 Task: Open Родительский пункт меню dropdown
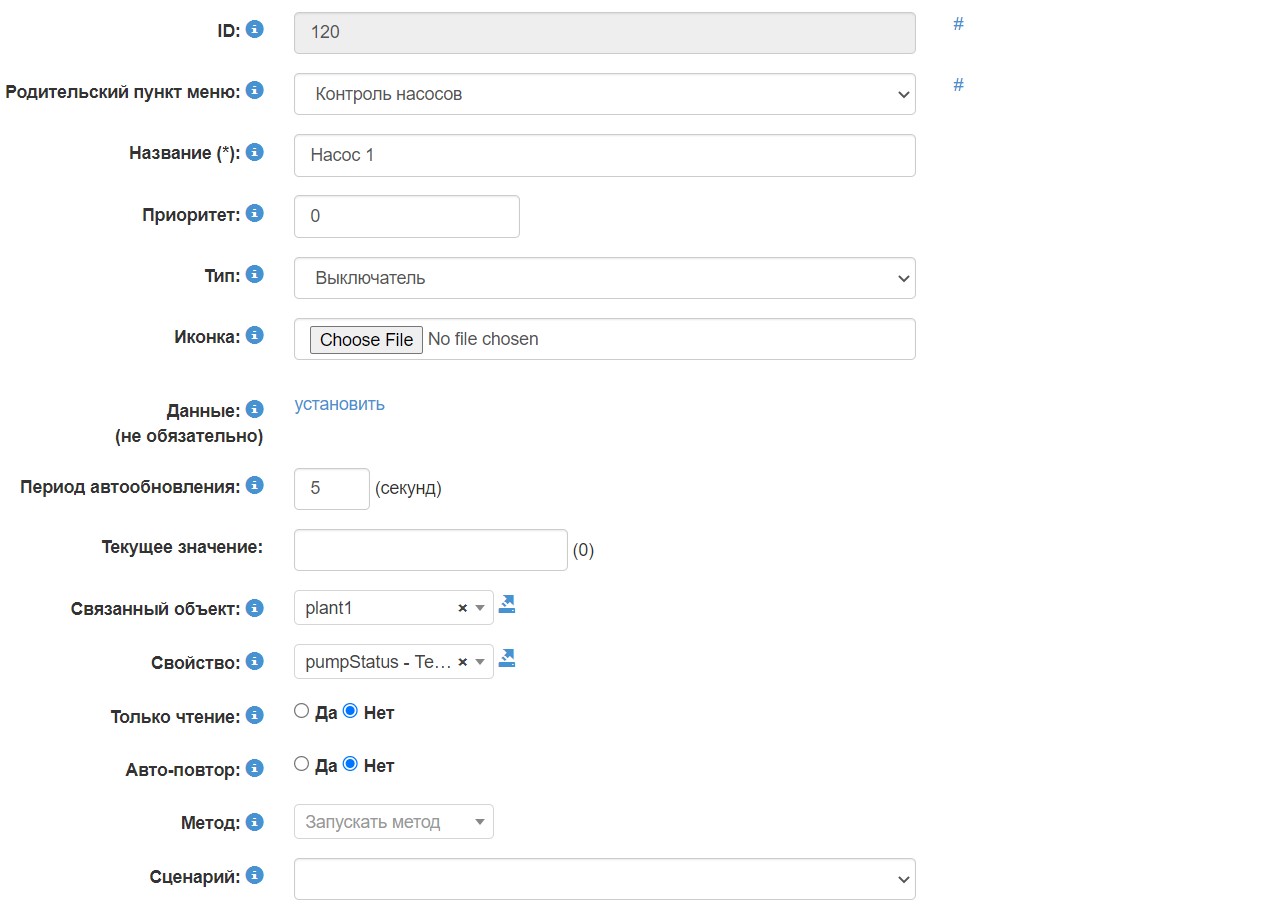click(x=604, y=94)
